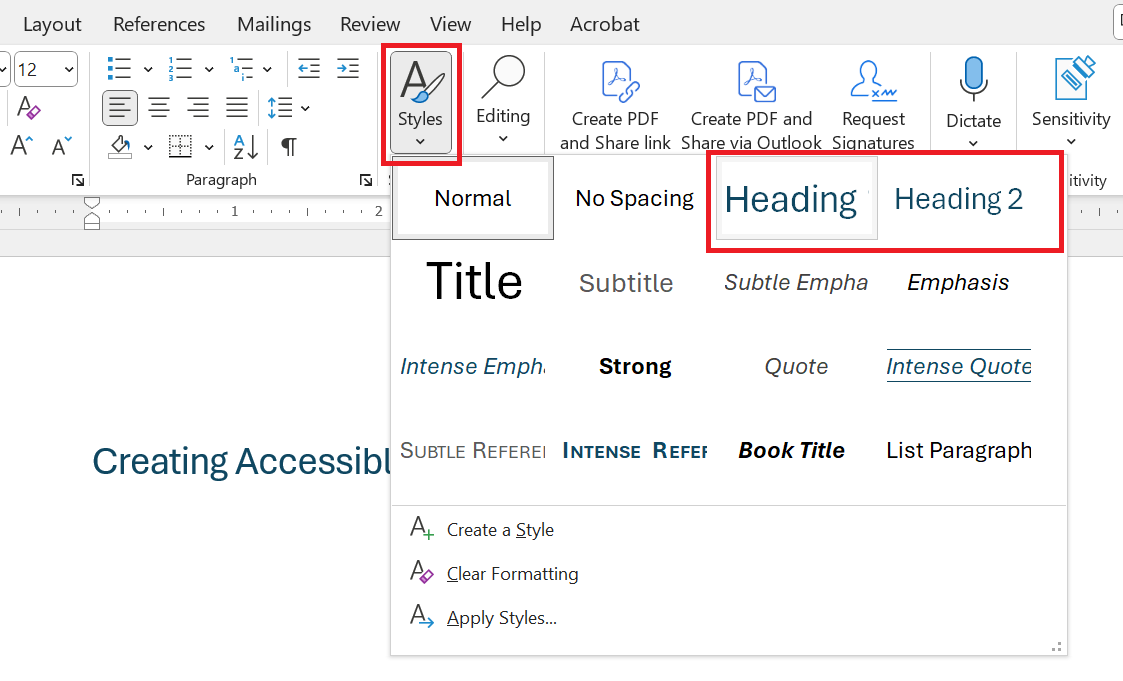Image resolution: width=1123 pixels, height=681 pixels.
Task: Apply numbered list formatting
Action: point(180,69)
